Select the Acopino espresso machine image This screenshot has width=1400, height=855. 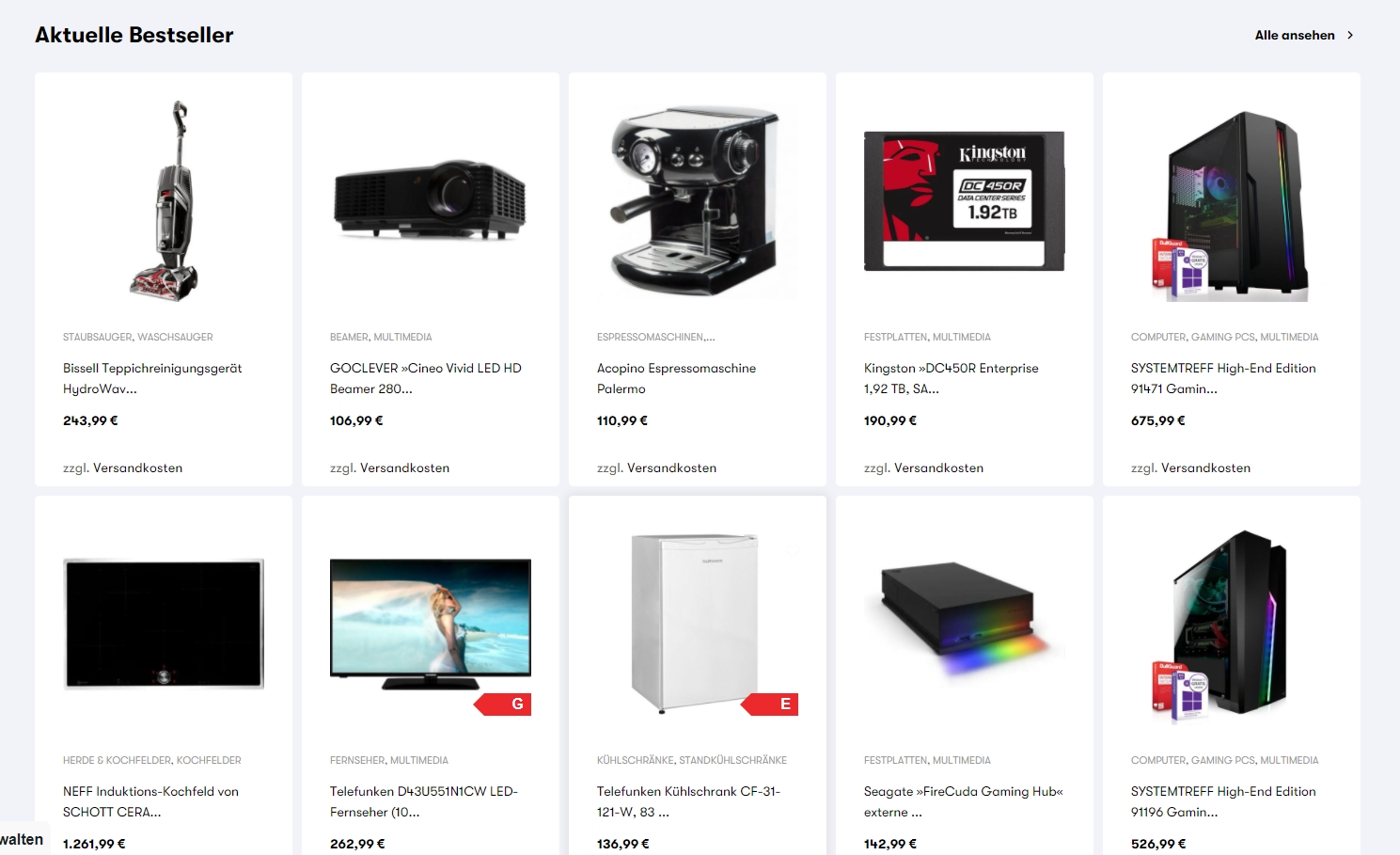(x=697, y=200)
